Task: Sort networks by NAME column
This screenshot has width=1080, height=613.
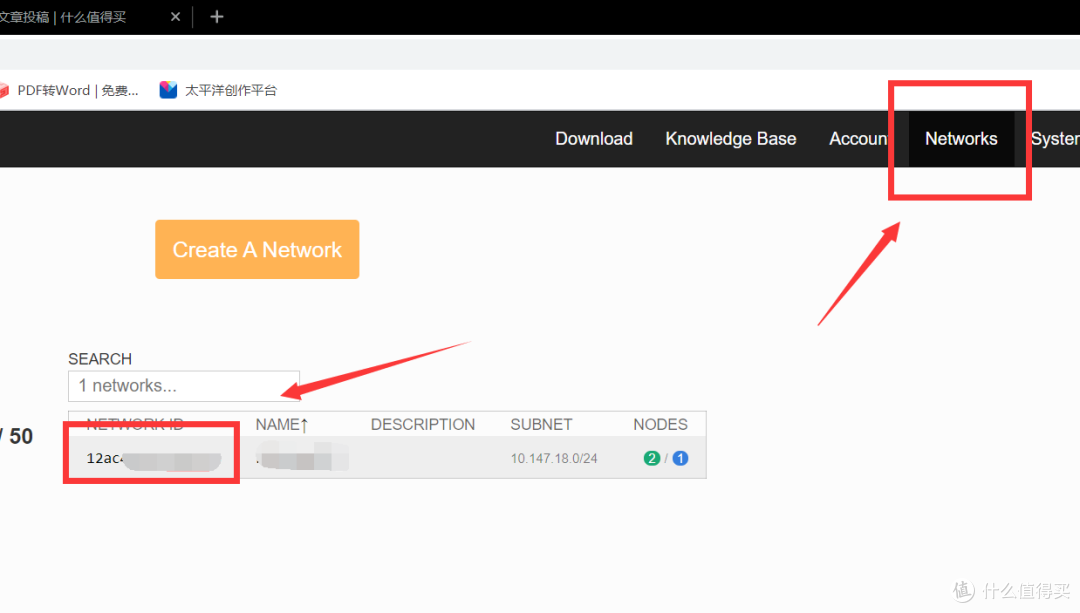Action: (282, 425)
